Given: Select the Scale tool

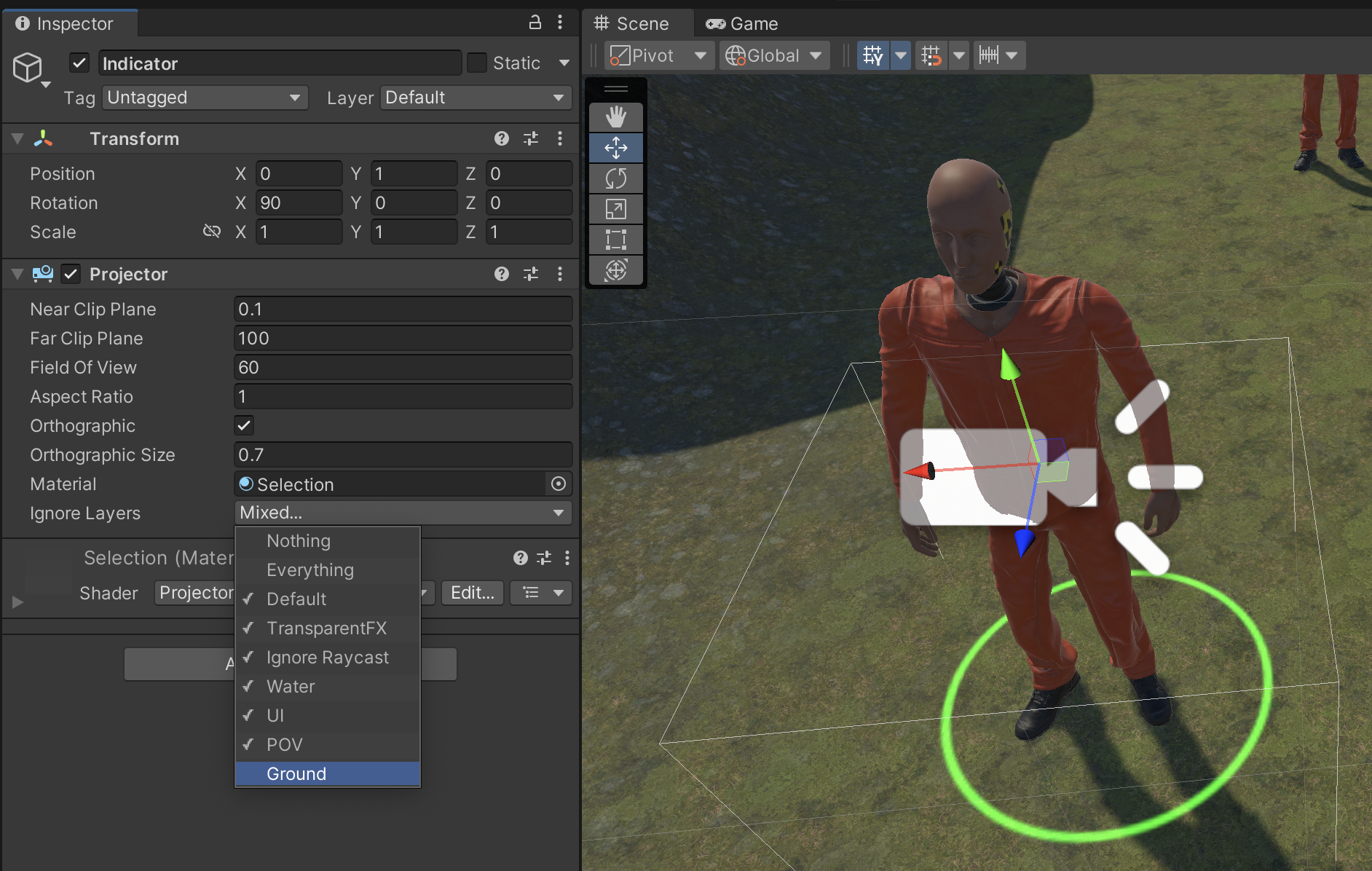Looking at the screenshot, I should (x=615, y=209).
